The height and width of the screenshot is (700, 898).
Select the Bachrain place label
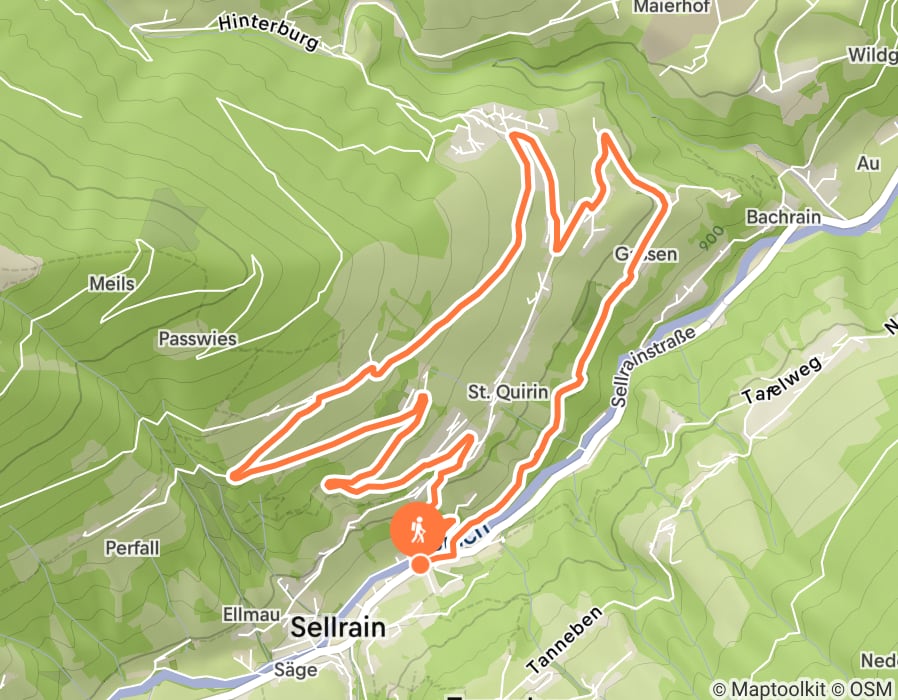coord(783,217)
